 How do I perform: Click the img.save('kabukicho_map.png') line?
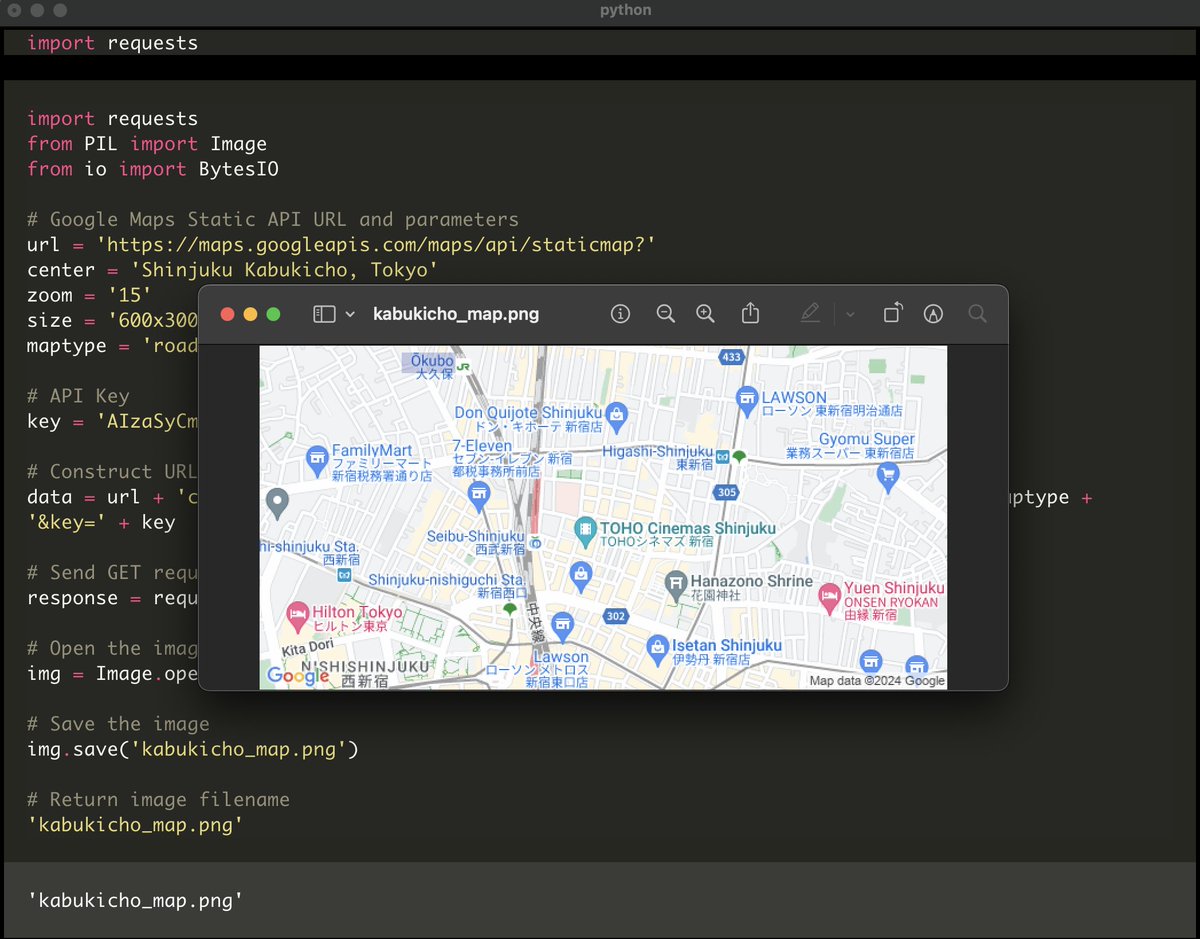[193, 749]
